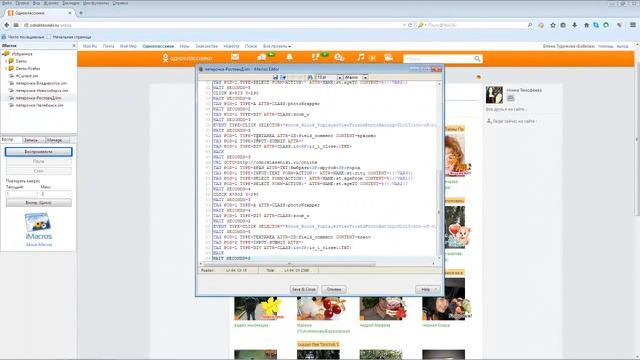Click Часто посещаемые bookmarks item
The height and width of the screenshot is (360, 640).
pyautogui.click(x=23, y=37)
